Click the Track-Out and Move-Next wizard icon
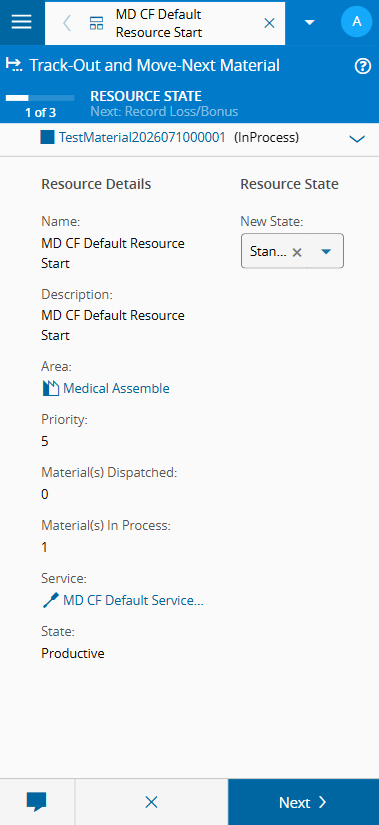Viewport: 379px width, 825px height. click(14, 65)
